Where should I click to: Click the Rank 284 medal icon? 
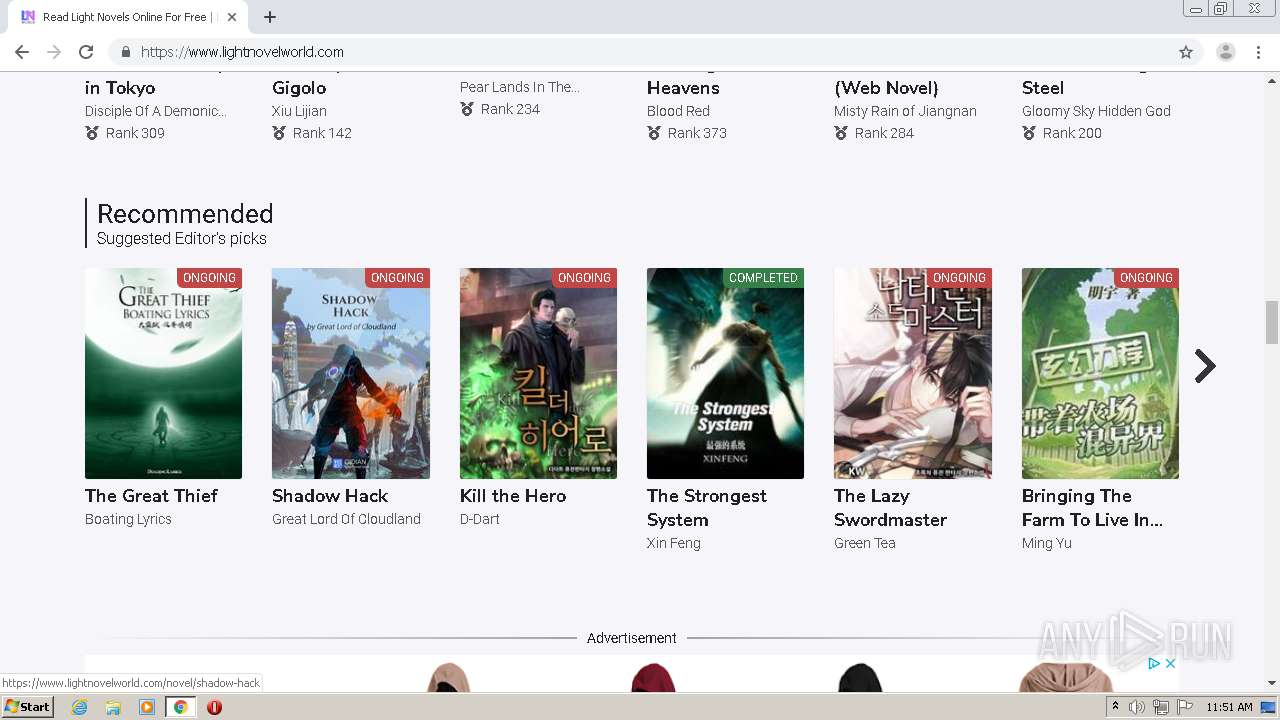(x=841, y=133)
